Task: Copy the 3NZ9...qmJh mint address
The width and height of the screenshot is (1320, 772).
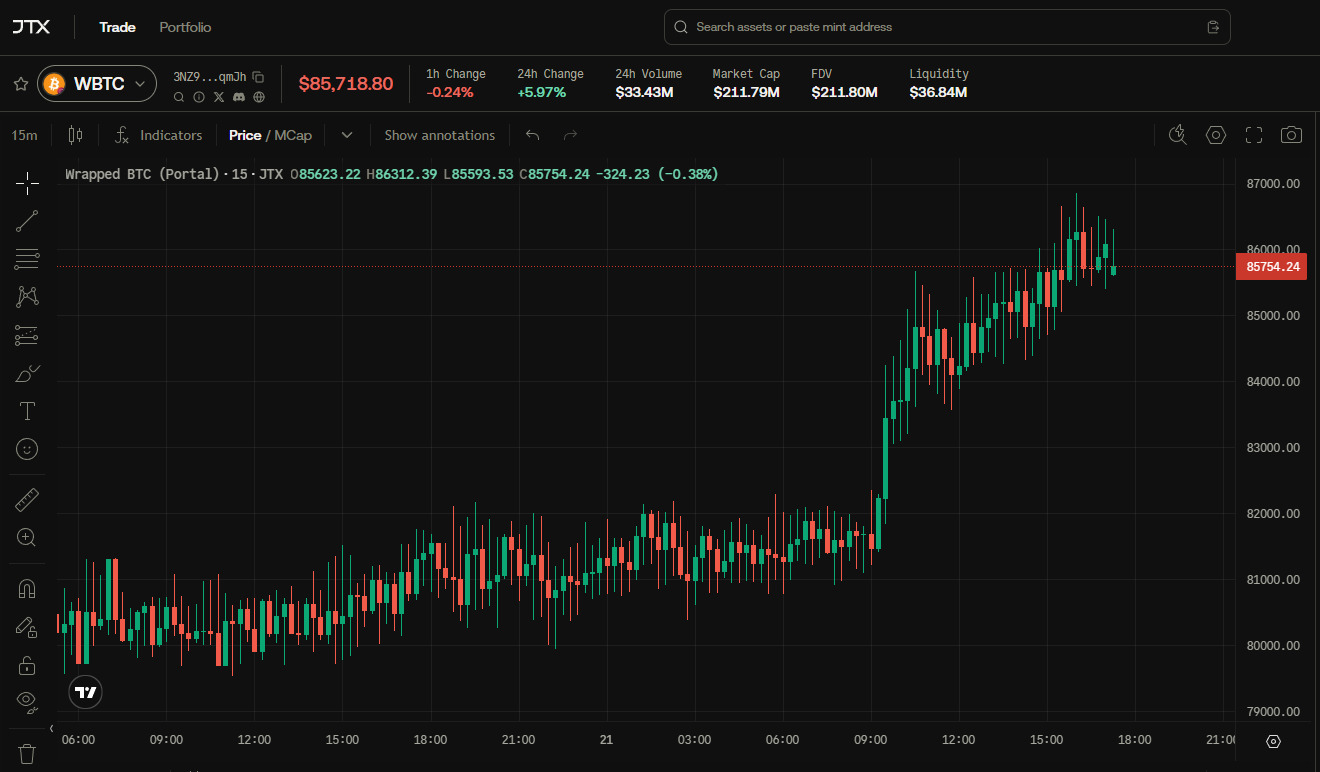Action: click(258, 76)
